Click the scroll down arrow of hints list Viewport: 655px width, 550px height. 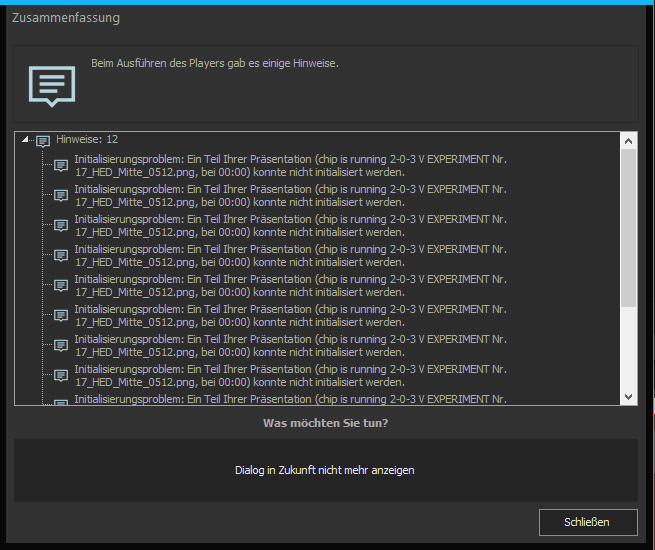coord(628,396)
